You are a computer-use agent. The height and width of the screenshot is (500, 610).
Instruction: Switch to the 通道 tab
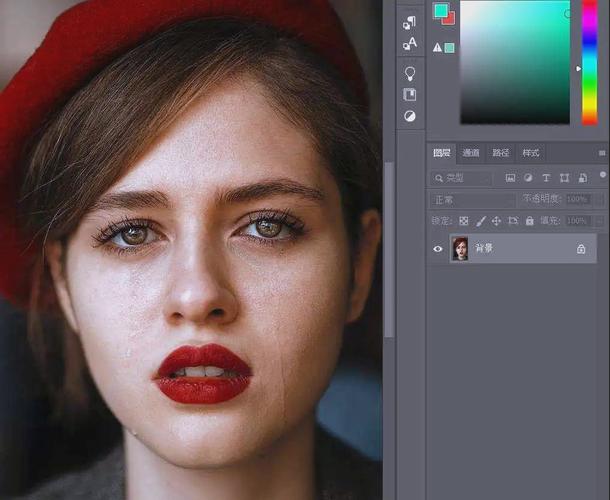[x=470, y=153]
